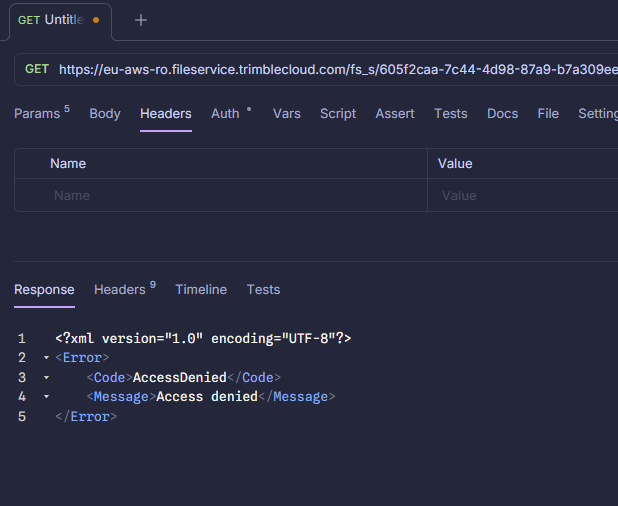
Task: Click the GET method selector in the URL bar
Action: [37, 69]
